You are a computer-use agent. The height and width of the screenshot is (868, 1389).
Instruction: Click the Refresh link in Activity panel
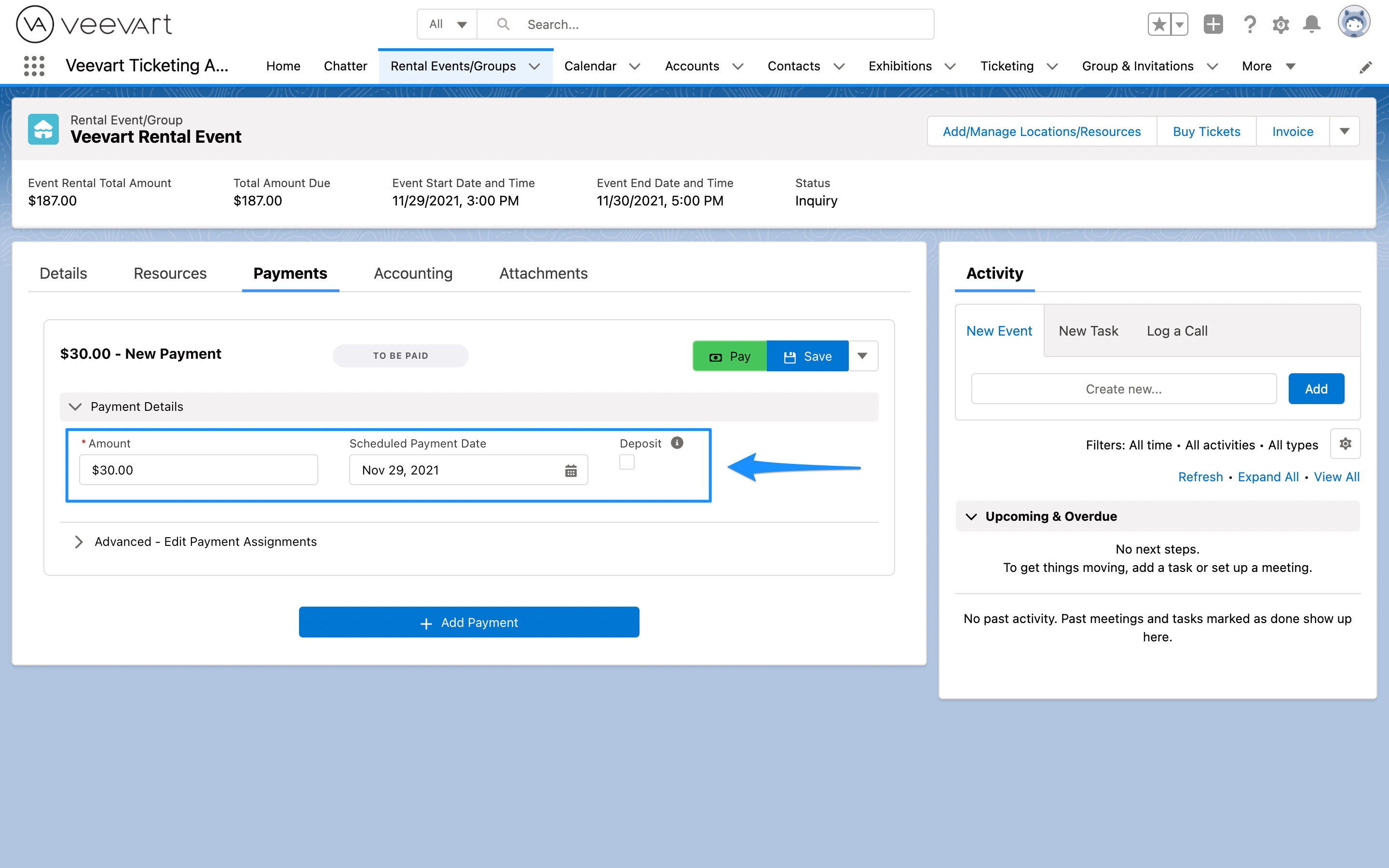[x=1199, y=476]
